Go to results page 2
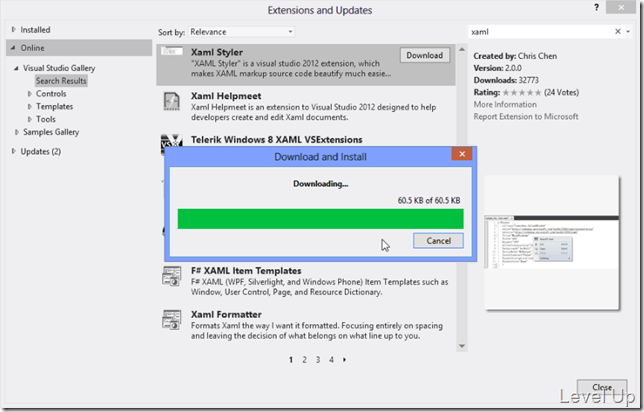 tap(304, 360)
